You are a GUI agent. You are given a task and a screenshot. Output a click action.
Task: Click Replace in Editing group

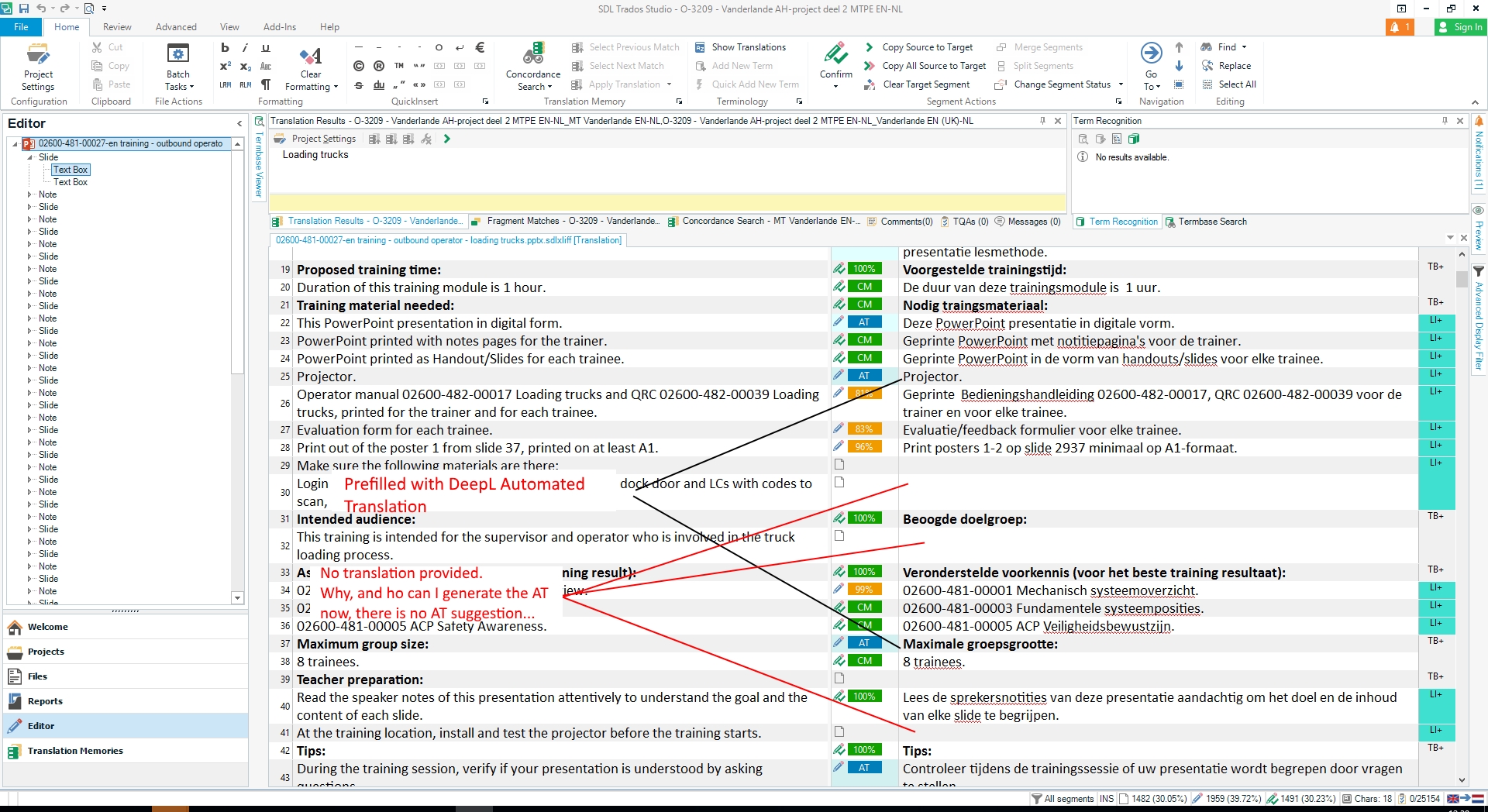[1226, 66]
